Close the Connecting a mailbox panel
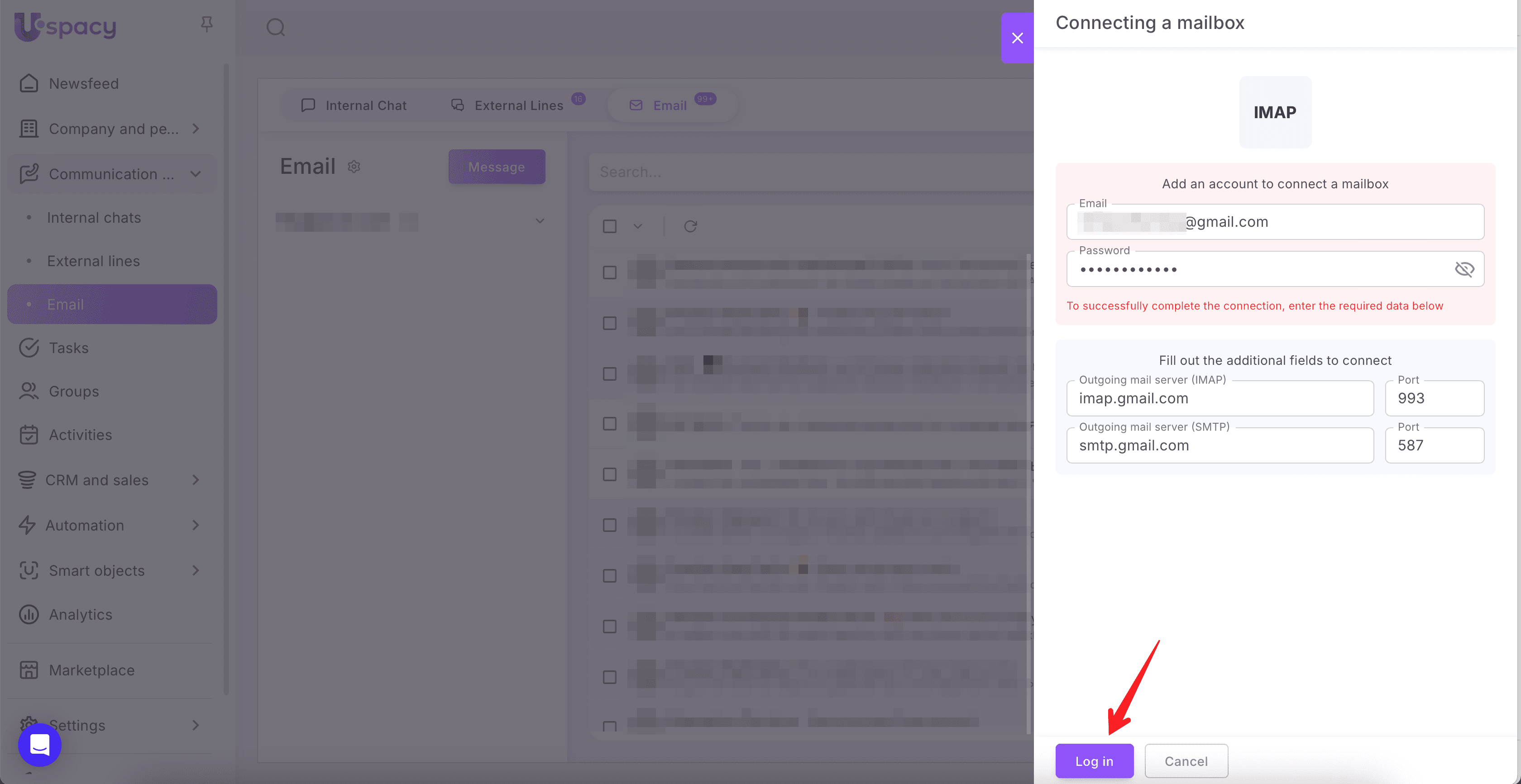Screen dimensions: 1521x784 1017,38
